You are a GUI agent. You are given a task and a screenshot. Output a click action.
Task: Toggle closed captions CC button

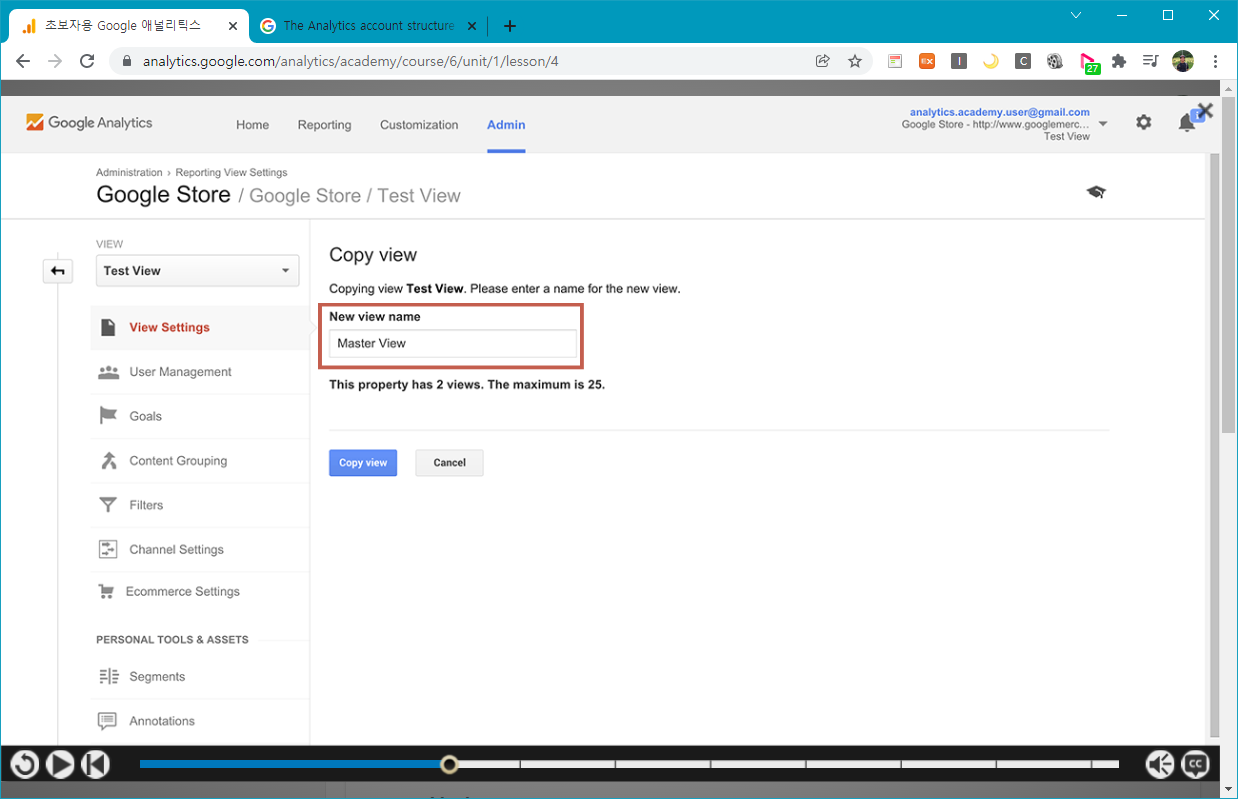(1195, 765)
